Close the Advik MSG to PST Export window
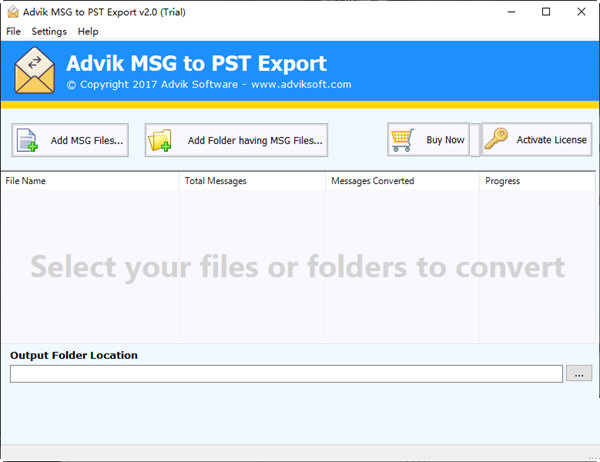 581,12
